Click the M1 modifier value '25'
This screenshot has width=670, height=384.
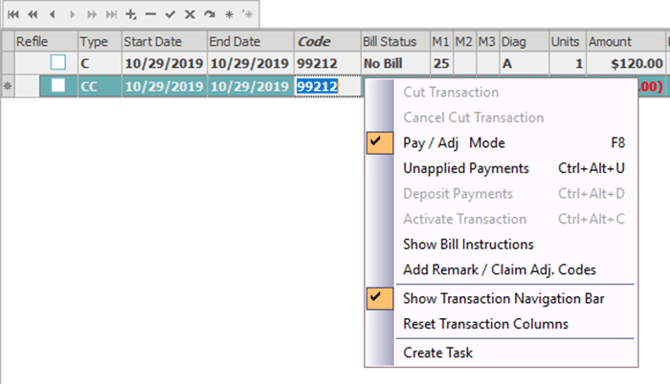tap(441, 63)
